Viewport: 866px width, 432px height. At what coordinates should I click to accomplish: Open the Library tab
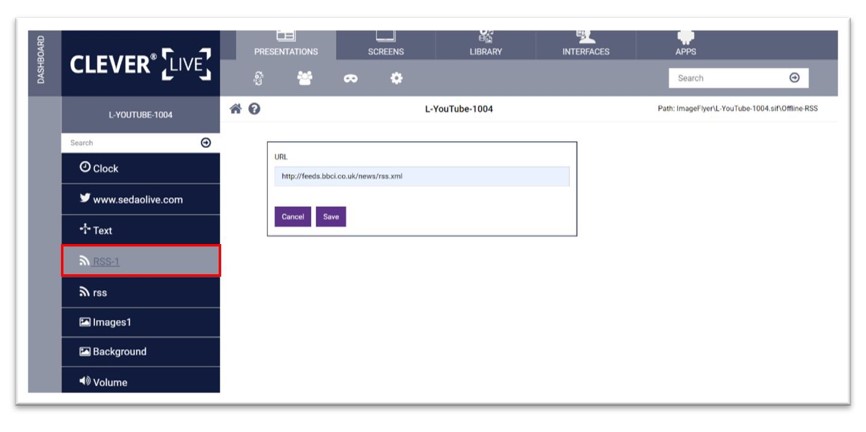coord(485,45)
